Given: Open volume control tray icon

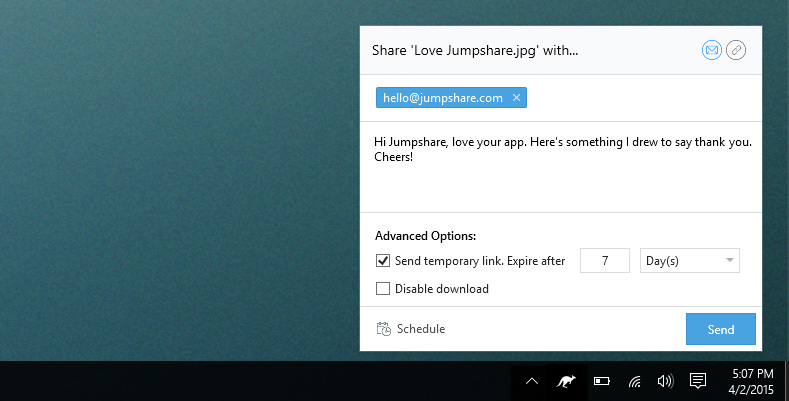Looking at the screenshot, I should [x=665, y=381].
